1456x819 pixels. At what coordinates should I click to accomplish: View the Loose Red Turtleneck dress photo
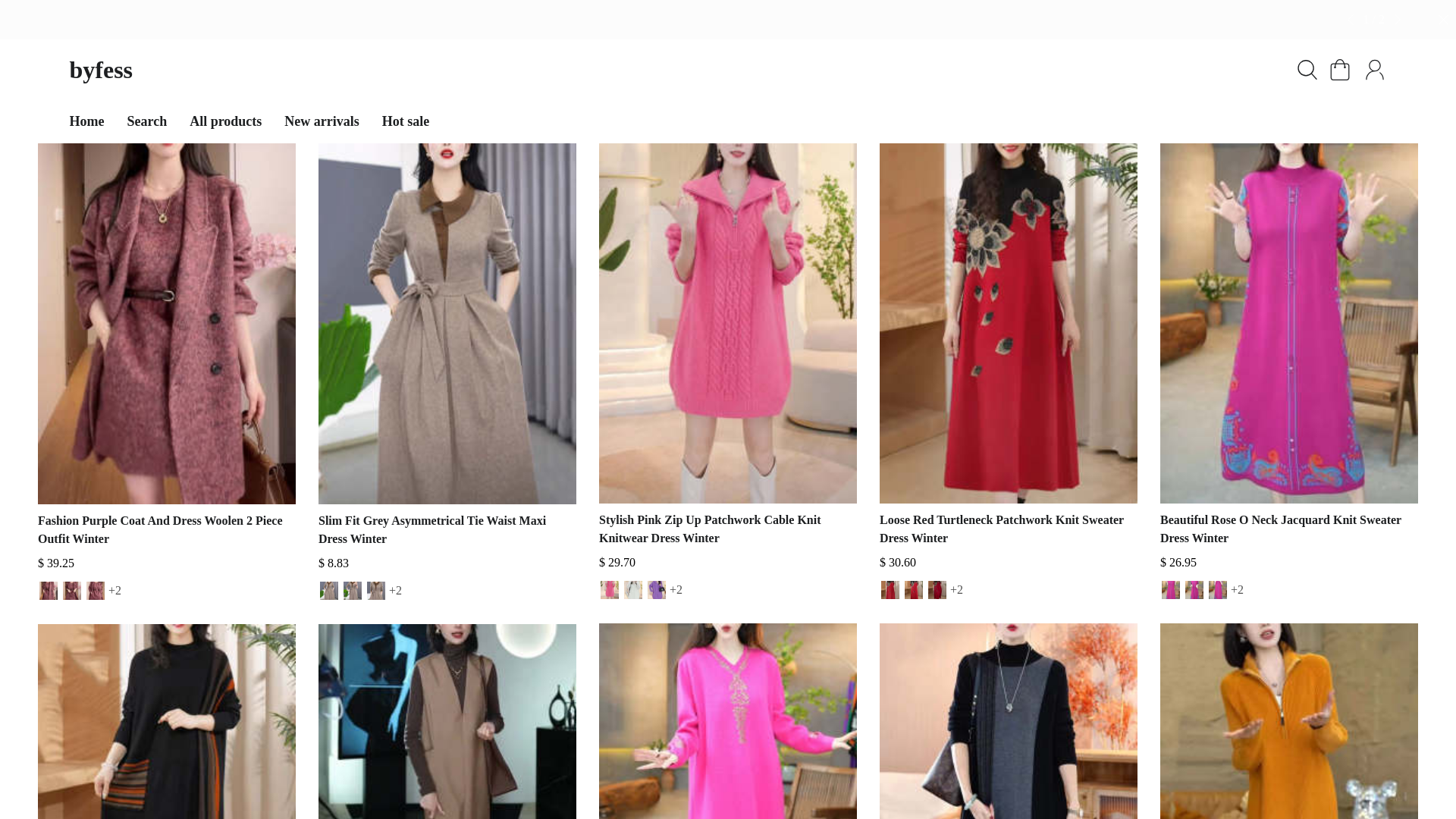(1008, 323)
